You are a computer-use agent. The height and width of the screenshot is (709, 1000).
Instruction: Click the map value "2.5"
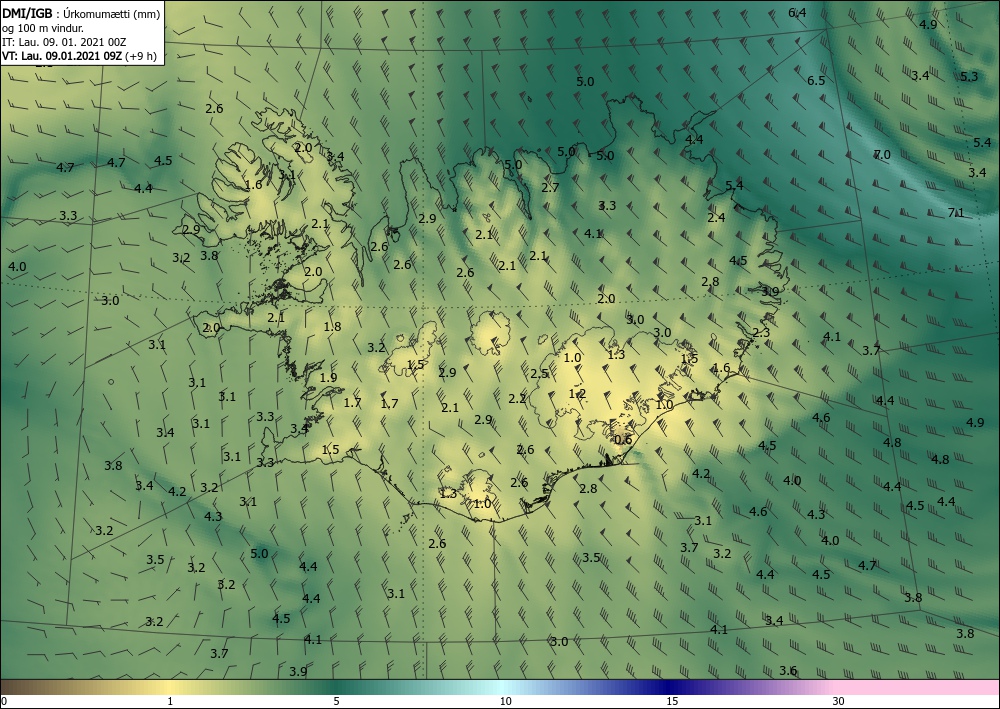click(539, 374)
